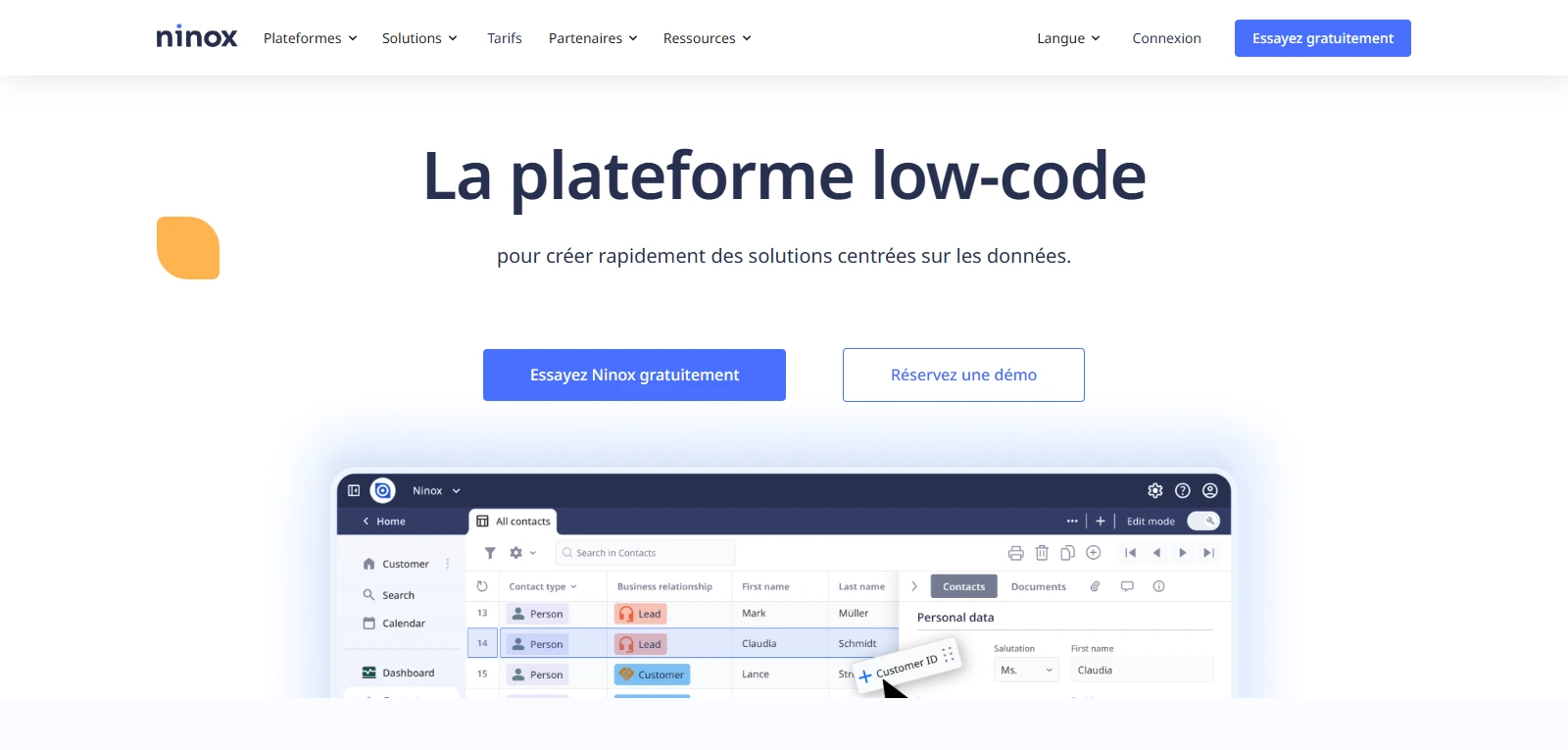This screenshot has height=750, width=1568.
Task: Click the sidebar collapse panel icon
Action: pos(354,490)
